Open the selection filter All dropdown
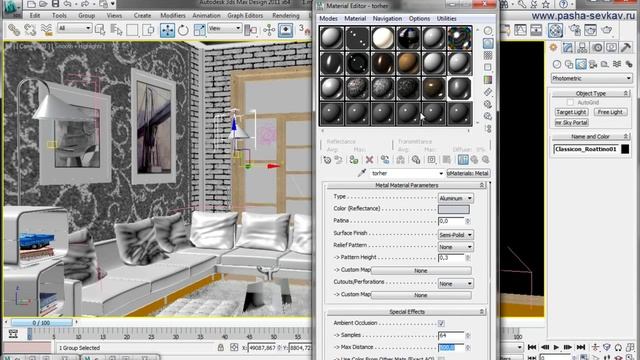Image resolution: width=640 pixels, height=360 pixels. 74,28
